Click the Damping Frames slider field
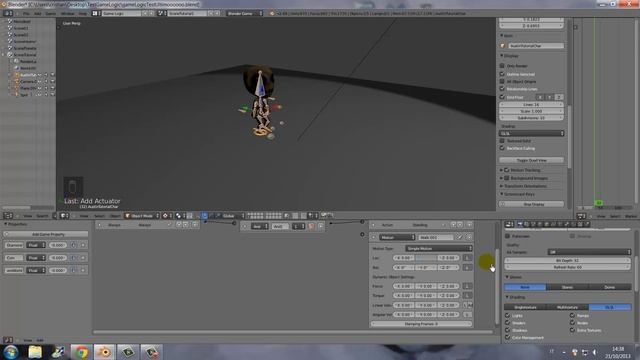 421,324
